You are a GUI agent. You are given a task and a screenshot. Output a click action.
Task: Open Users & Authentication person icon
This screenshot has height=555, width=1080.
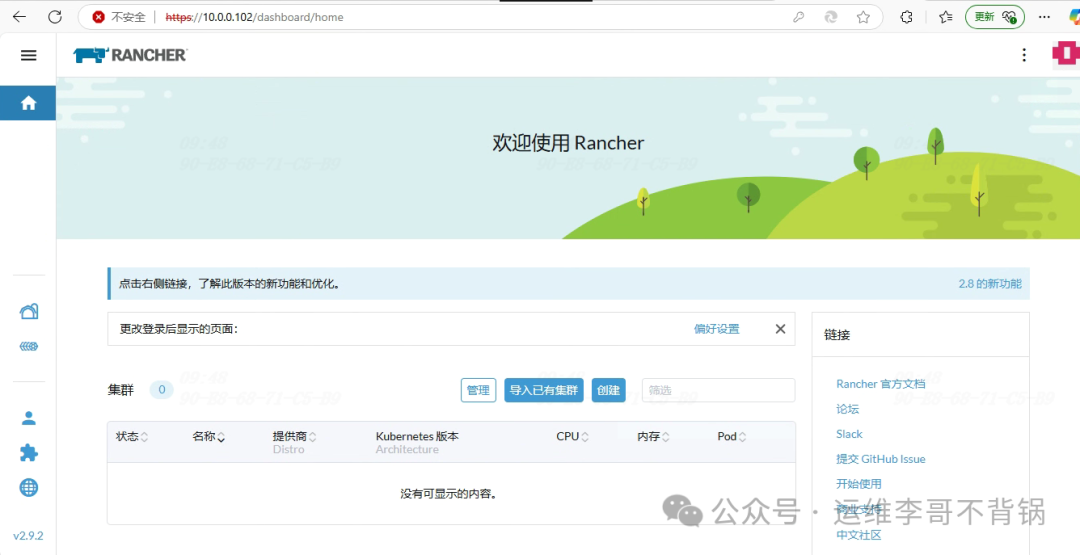tap(28, 418)
